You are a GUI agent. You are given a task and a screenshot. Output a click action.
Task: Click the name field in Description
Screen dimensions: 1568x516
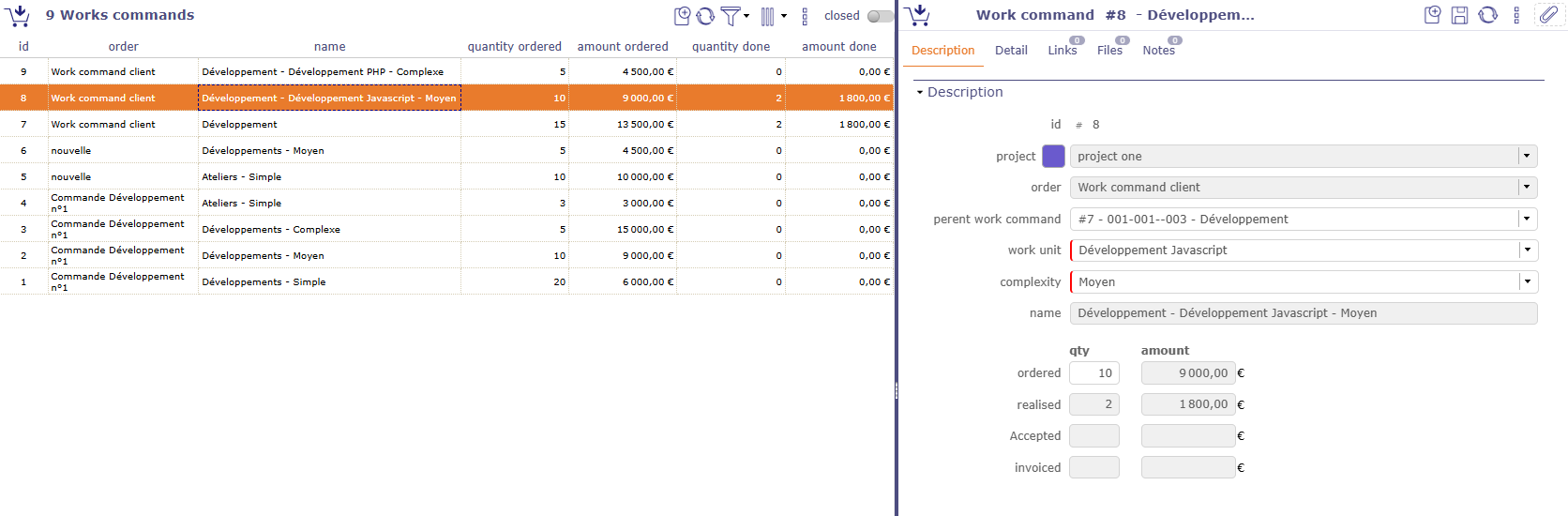click(x=1304, y=313)
